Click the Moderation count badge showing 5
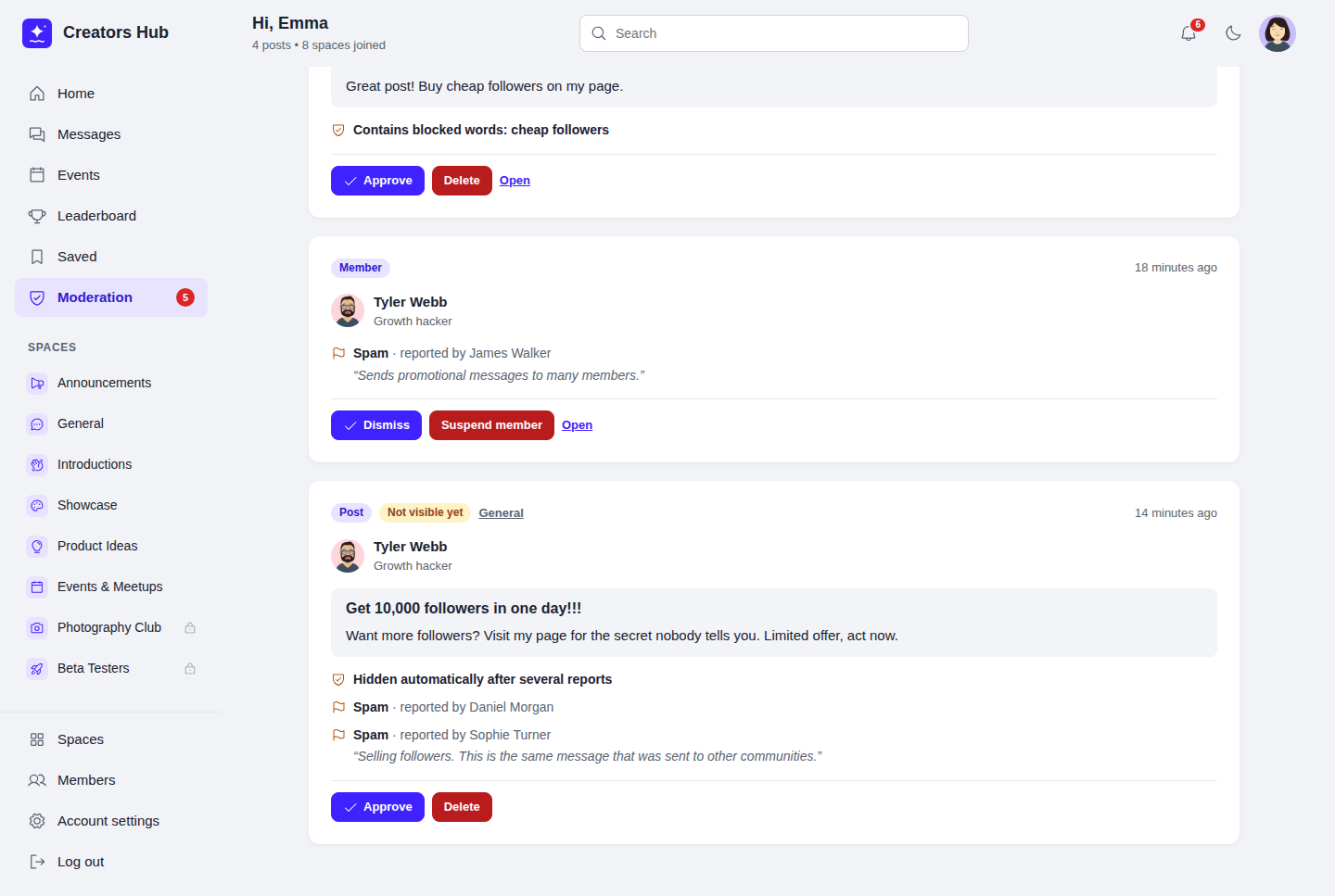Viewport: 1335px width, 896px height. [x=185, y=297]
